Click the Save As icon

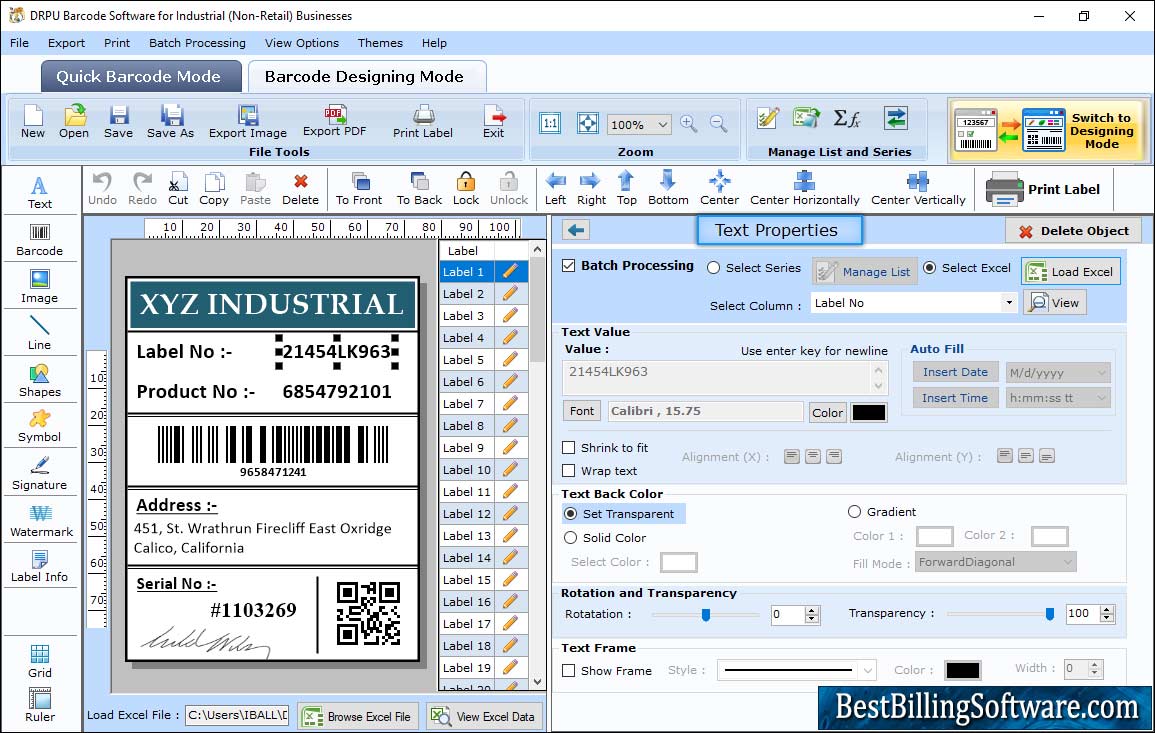click(x=170, y=122)
